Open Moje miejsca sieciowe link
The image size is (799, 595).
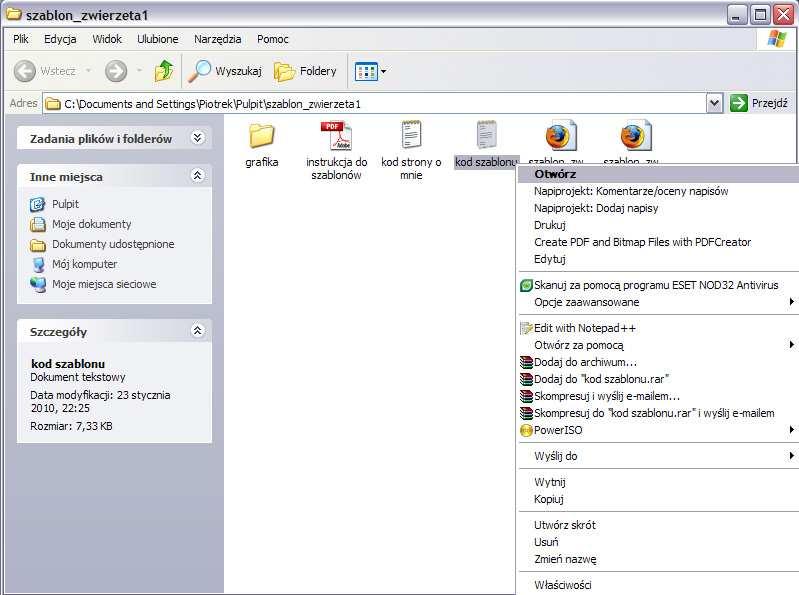(x=104, y=284)
